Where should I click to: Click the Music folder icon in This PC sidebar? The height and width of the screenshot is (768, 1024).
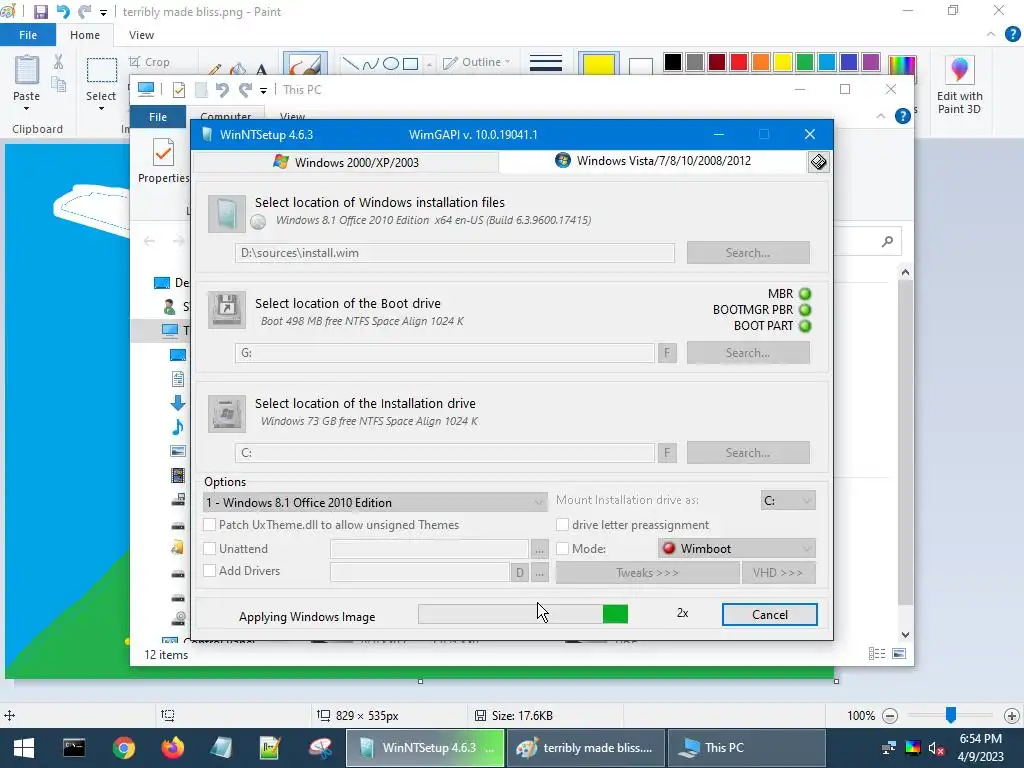178,427
